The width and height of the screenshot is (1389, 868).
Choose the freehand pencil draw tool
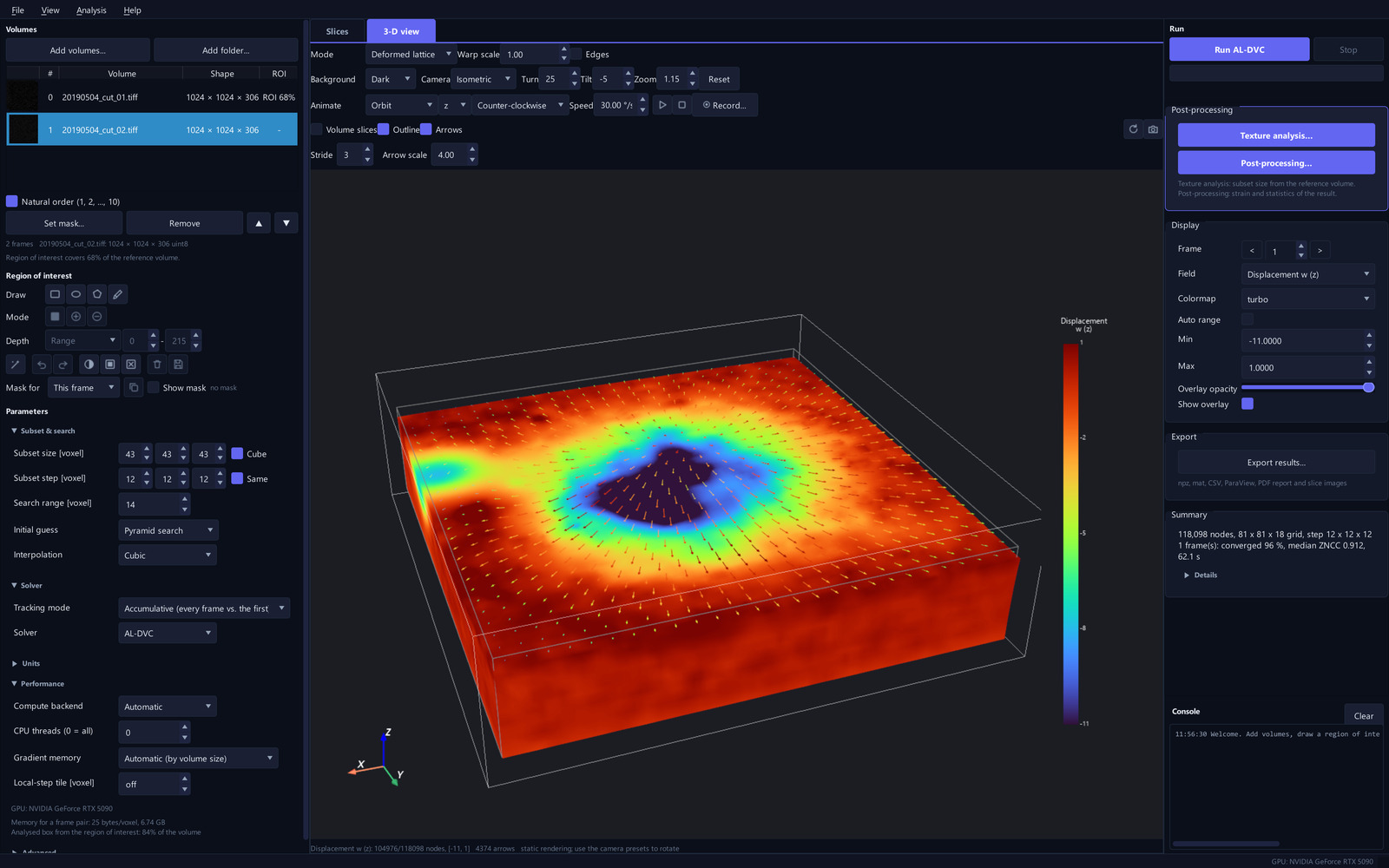(x=118, y=294)
